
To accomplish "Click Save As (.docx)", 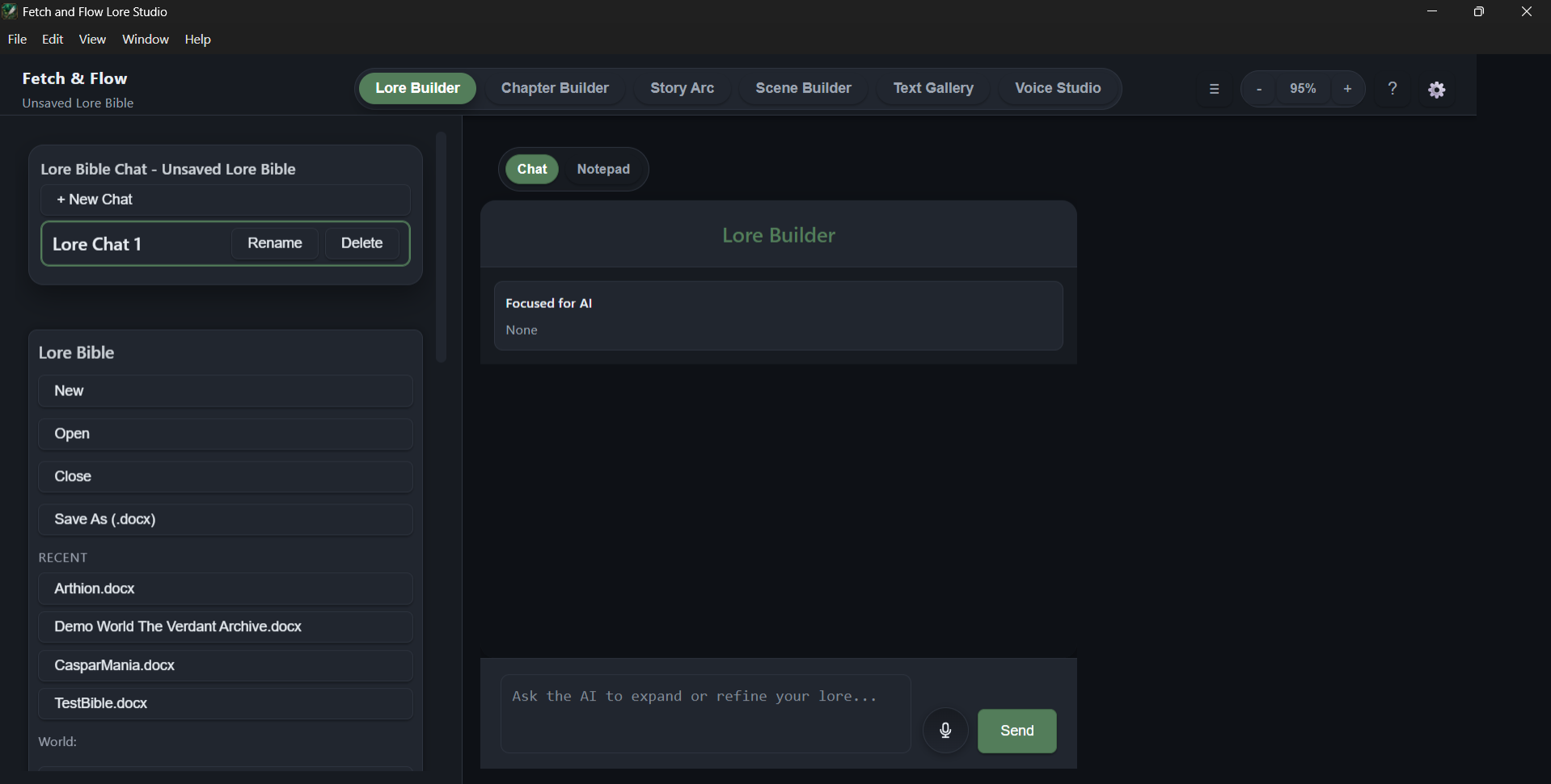I will coord(226,520).
